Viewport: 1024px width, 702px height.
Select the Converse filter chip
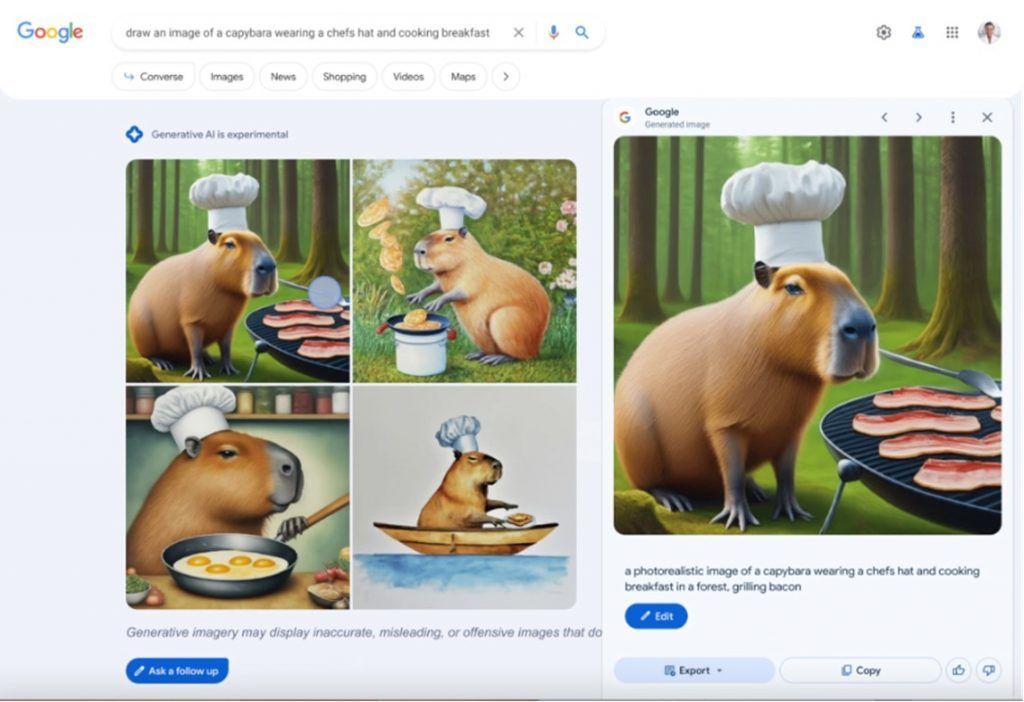(153, 76)
